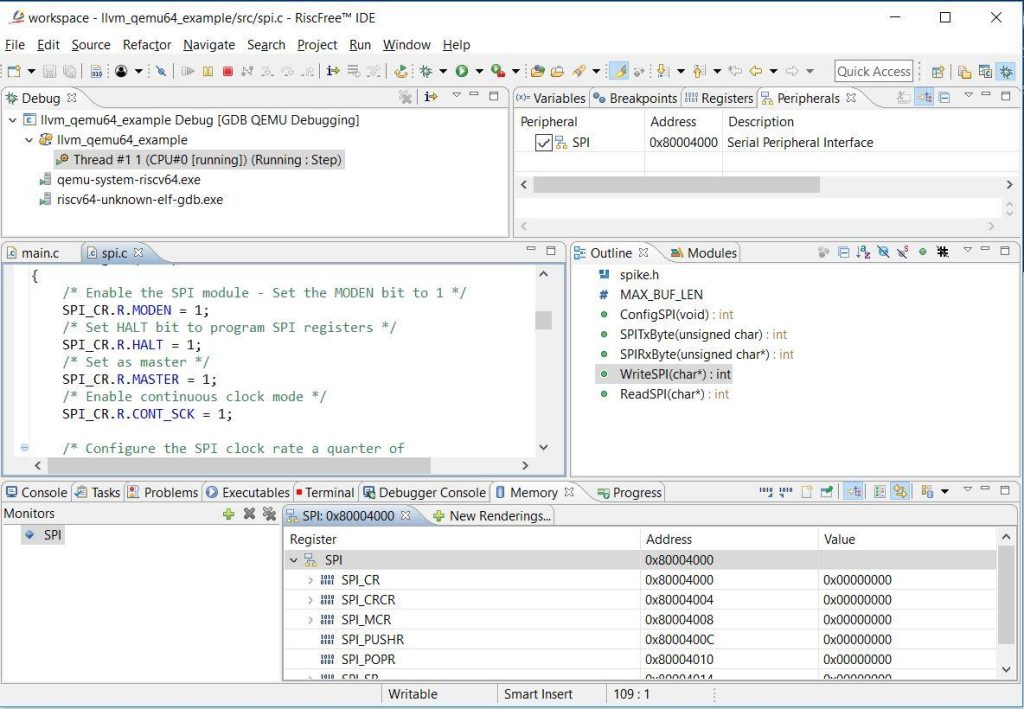Collapse the SPI register group
Image resolution: width=1024 pixels, height=709 pixels.
(294, 560)
